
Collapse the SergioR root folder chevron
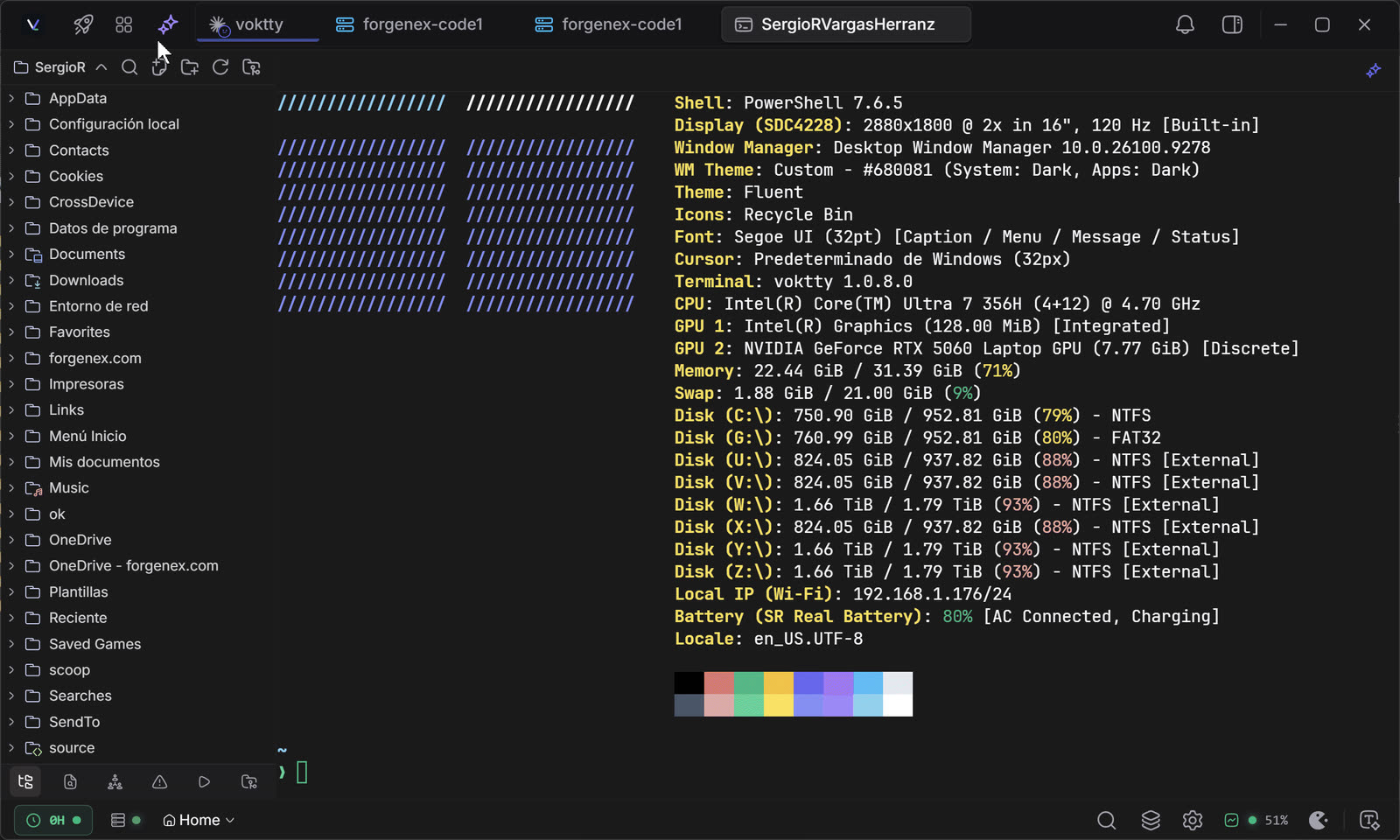pyautogui.click(x=101, y=67)
